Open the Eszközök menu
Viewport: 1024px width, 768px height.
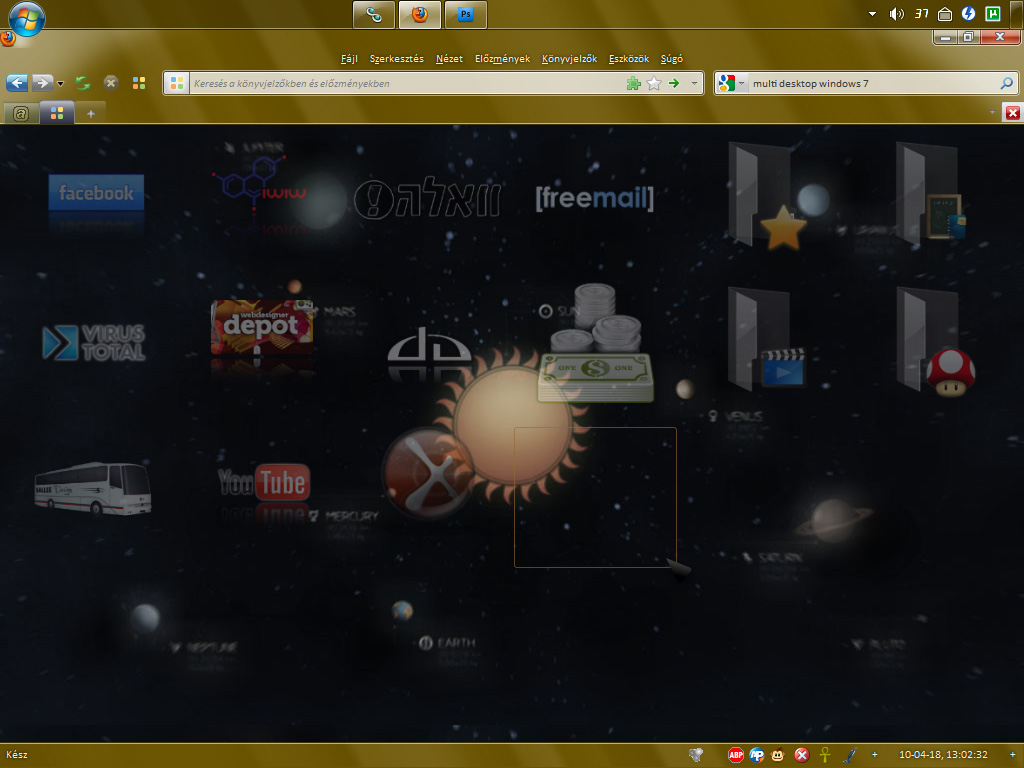coord(629,59)
